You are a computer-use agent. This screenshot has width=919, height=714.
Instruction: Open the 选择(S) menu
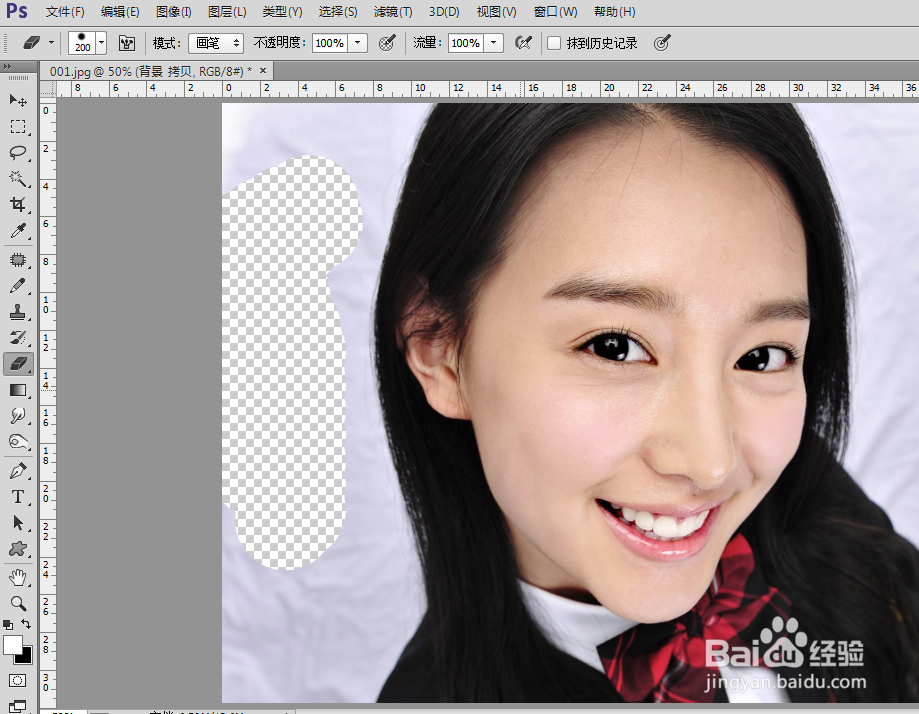pyautogui.click(x=338, y=12)
